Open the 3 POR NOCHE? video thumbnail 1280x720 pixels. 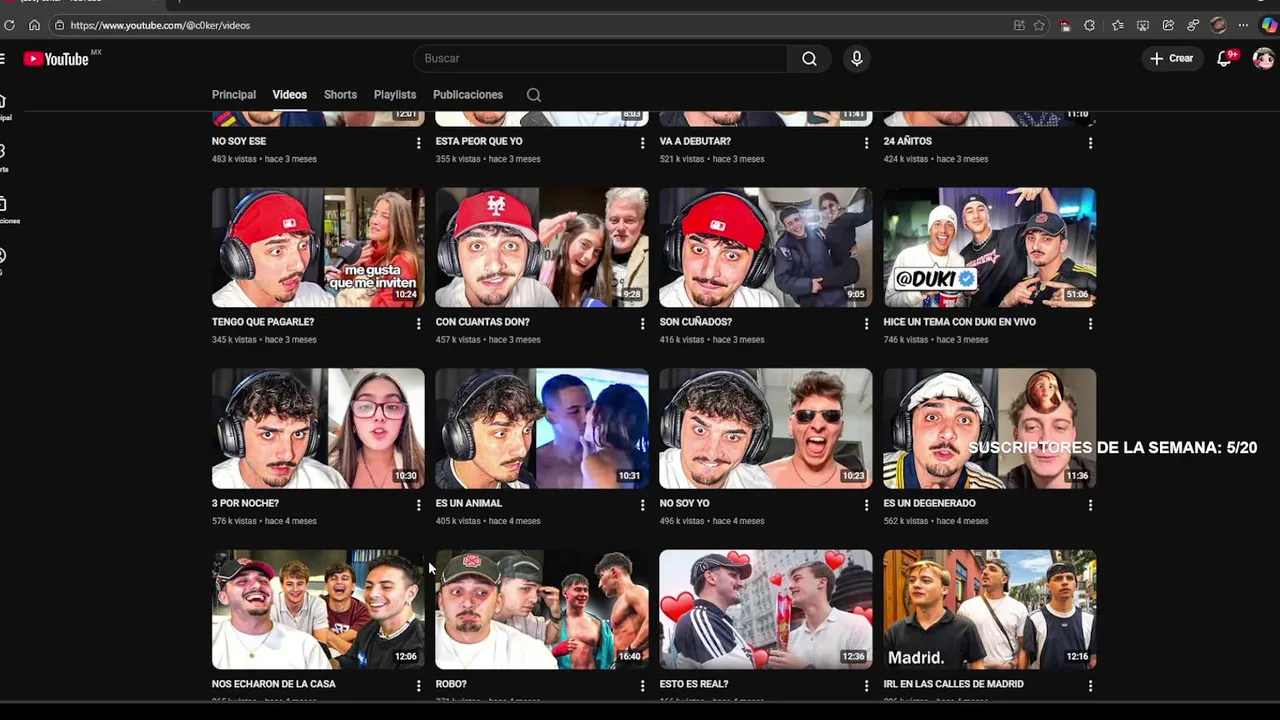tap(318, 428)
